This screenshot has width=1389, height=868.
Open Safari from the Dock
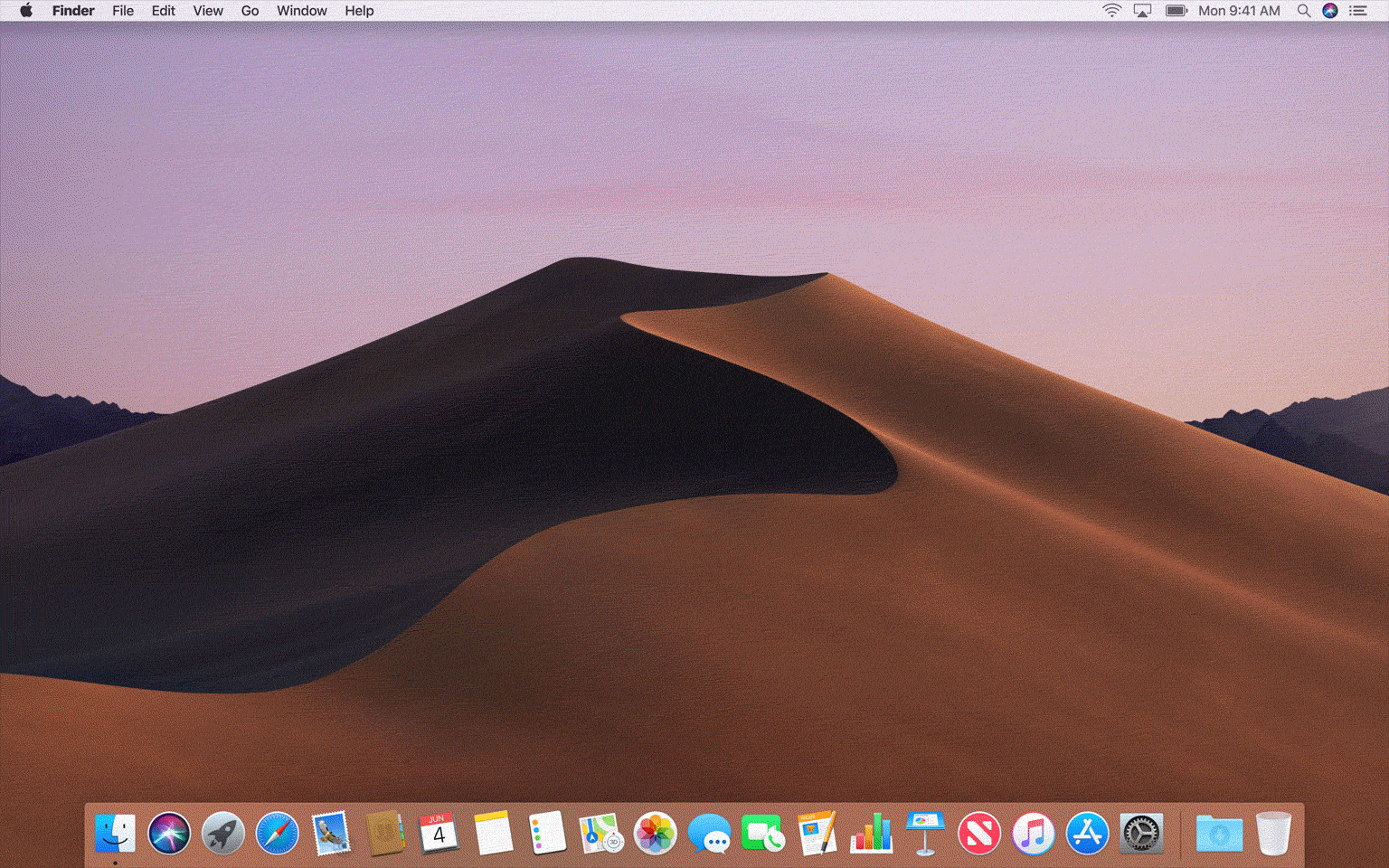pos(277,834)
